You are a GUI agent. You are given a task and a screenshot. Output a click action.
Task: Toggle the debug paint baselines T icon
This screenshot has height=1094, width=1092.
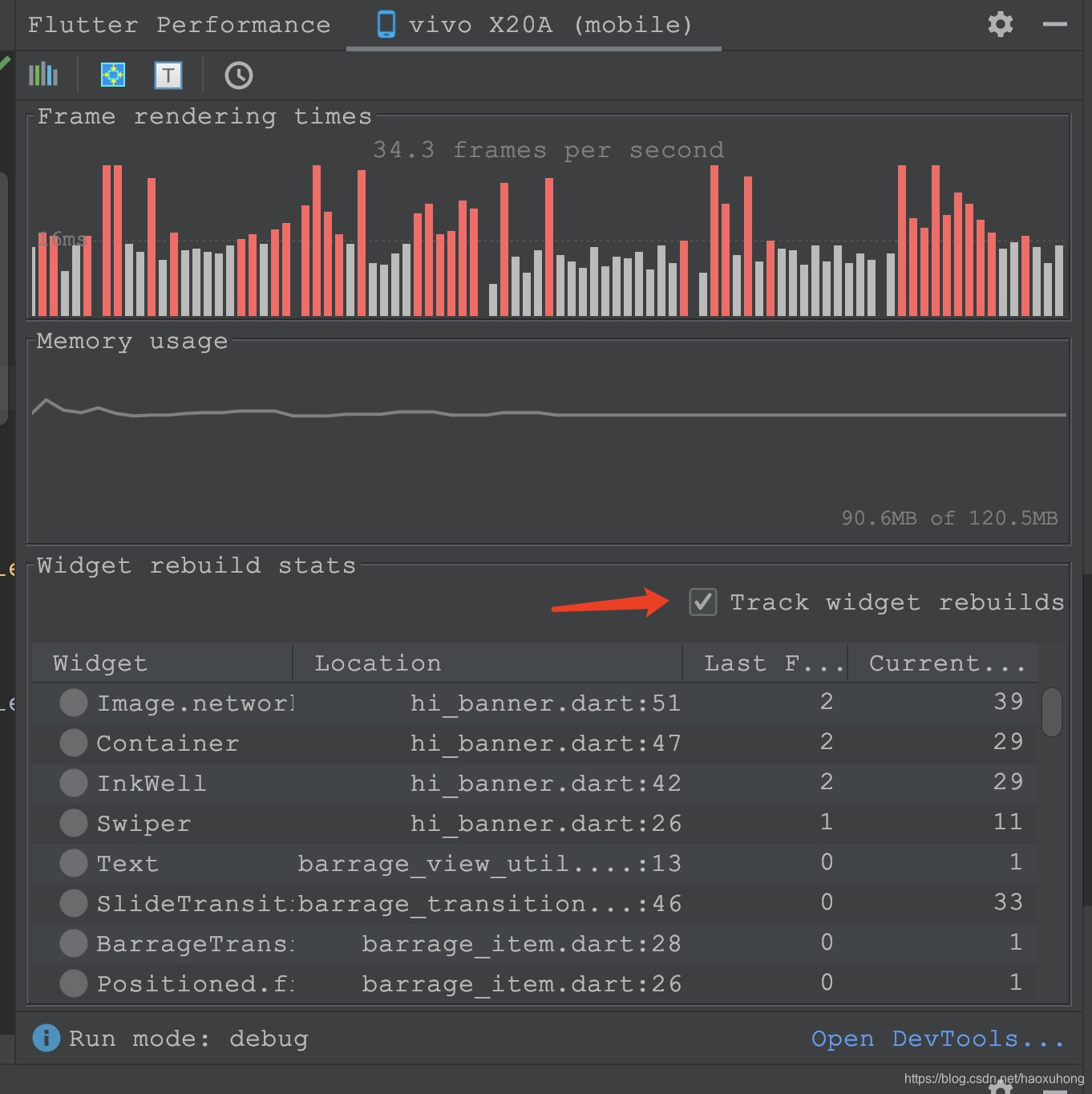coord(168,75)
